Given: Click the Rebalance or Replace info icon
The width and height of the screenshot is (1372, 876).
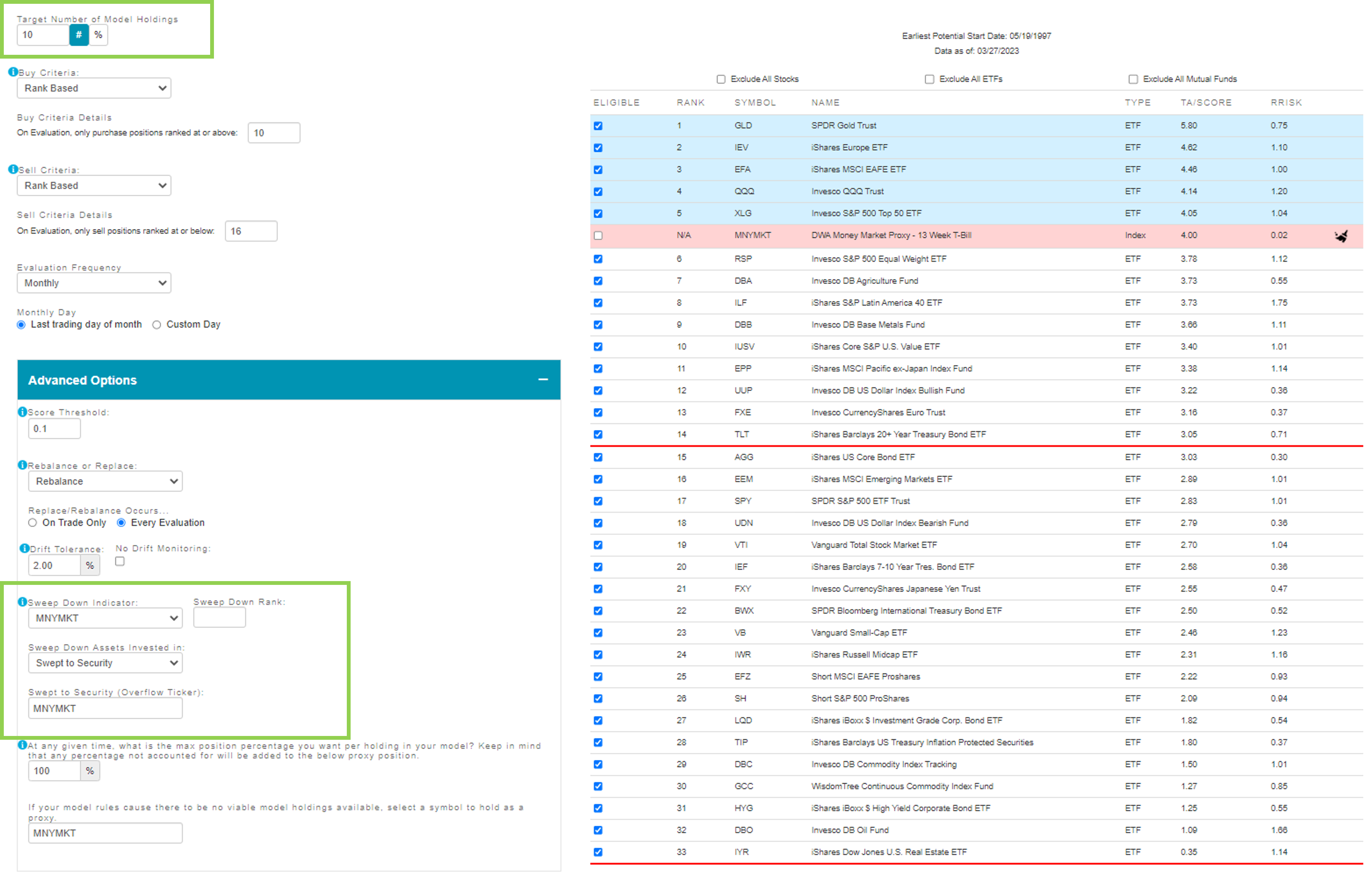Looking at the screenshot, I should pos(22,465).
